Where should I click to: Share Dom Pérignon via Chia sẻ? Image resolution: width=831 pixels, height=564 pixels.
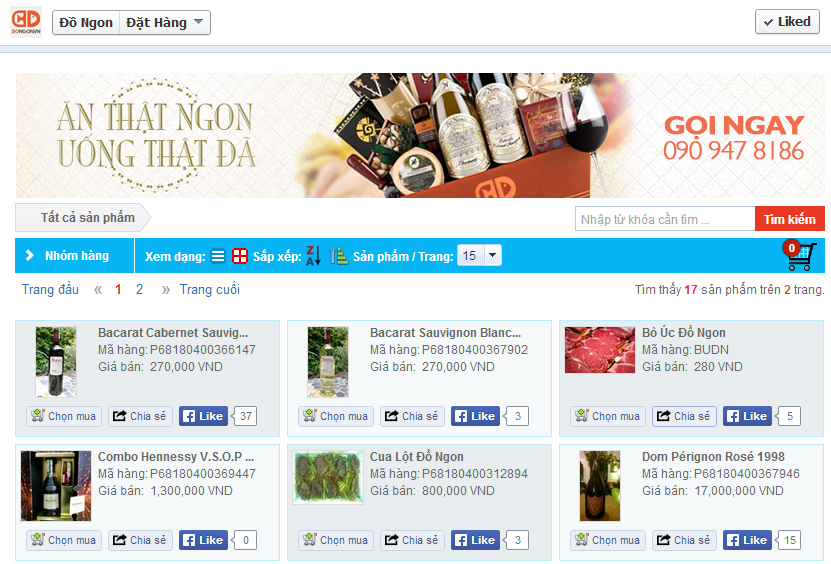[684, 540]
